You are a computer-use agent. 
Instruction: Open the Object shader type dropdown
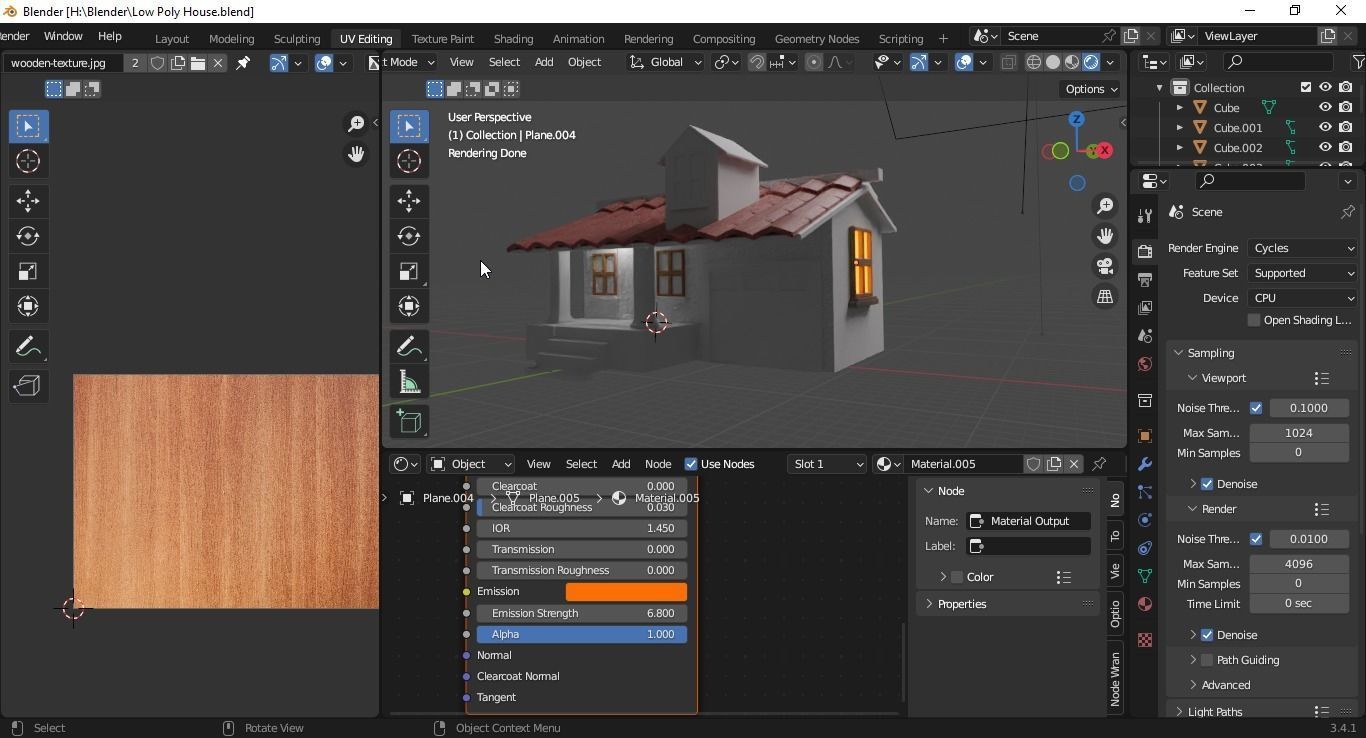coord(471,464)
